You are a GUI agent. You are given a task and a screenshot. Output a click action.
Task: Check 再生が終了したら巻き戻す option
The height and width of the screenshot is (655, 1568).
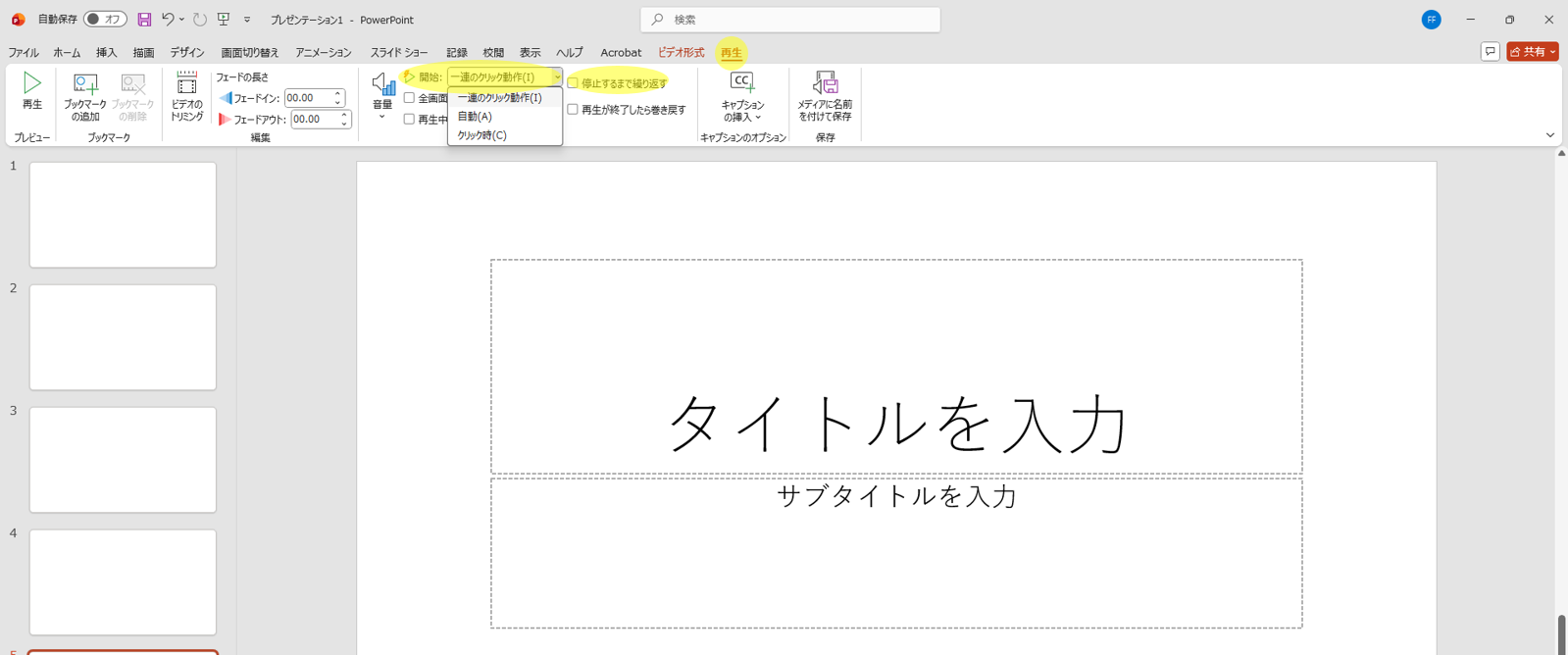tap(574, 110)
